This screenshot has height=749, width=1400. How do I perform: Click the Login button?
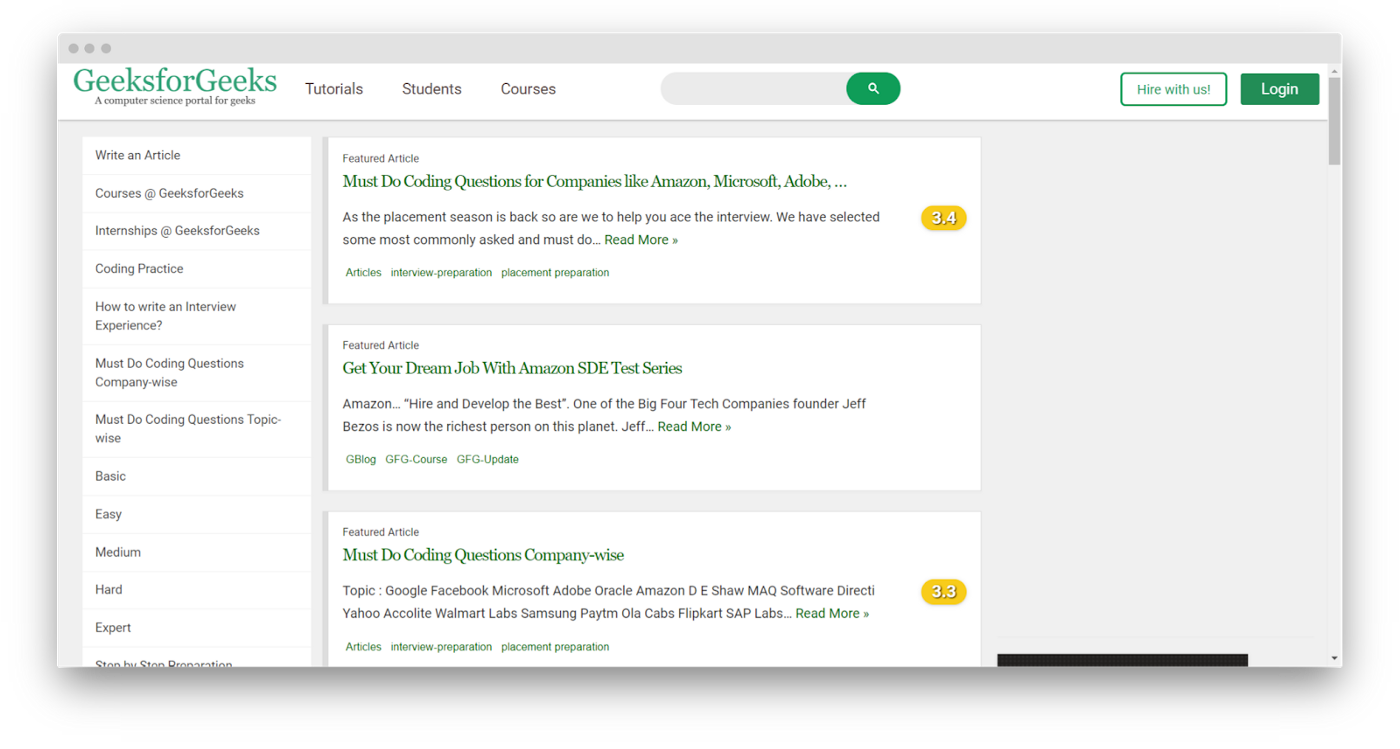tap(1280, 89)
